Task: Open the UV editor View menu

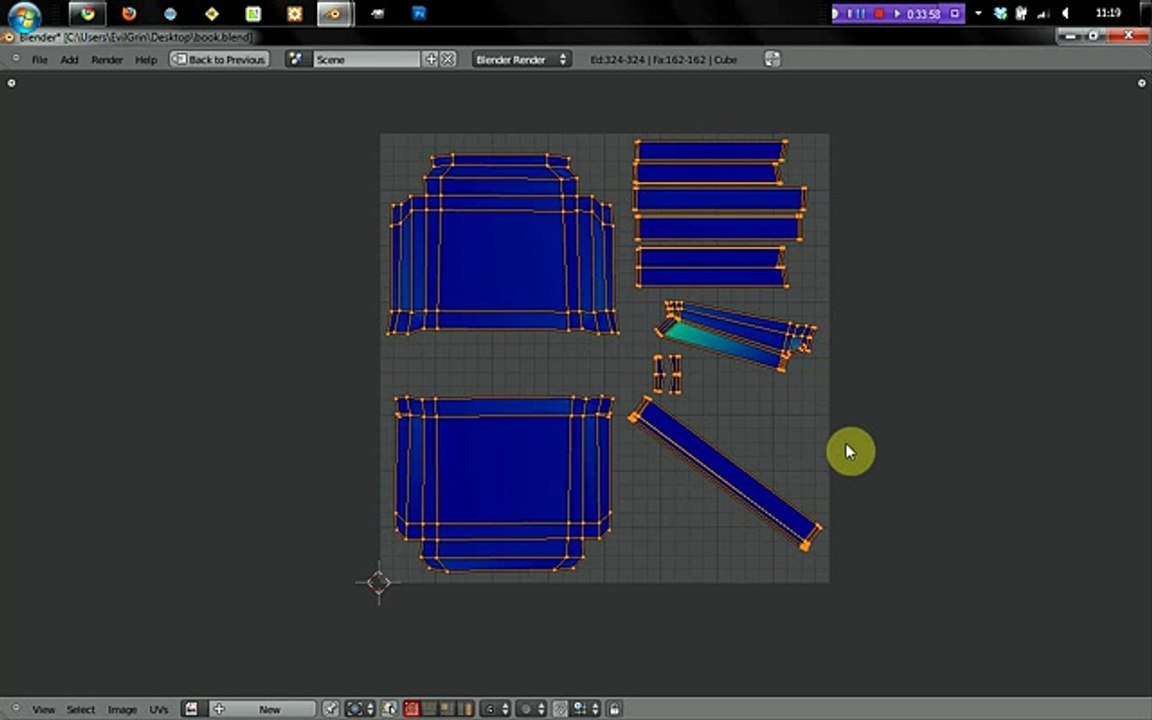Action: pyautogui.click(x=43, y=709)
